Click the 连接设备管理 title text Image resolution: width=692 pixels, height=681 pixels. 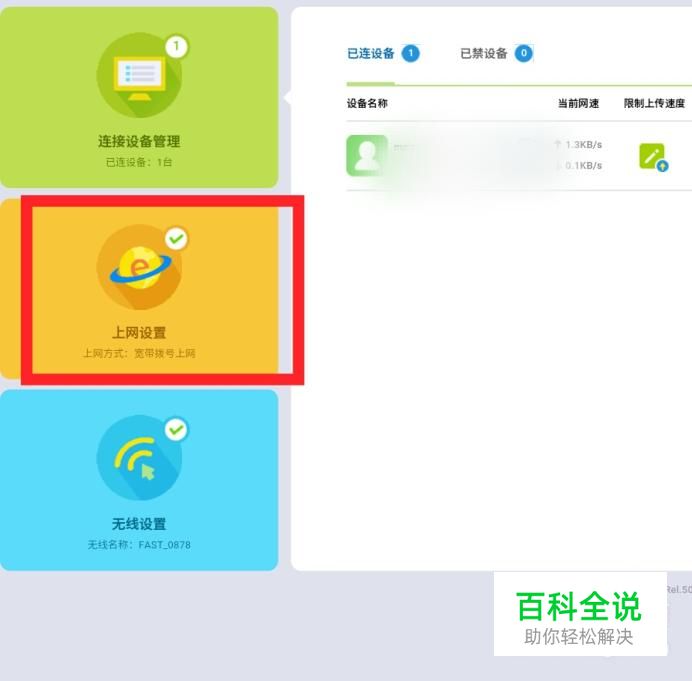[139, 141]
